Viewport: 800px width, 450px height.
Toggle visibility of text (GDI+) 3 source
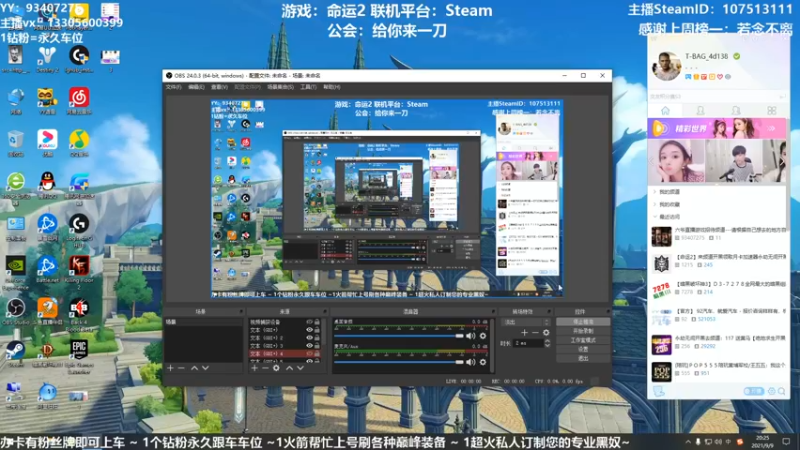[x=309, y=345]
